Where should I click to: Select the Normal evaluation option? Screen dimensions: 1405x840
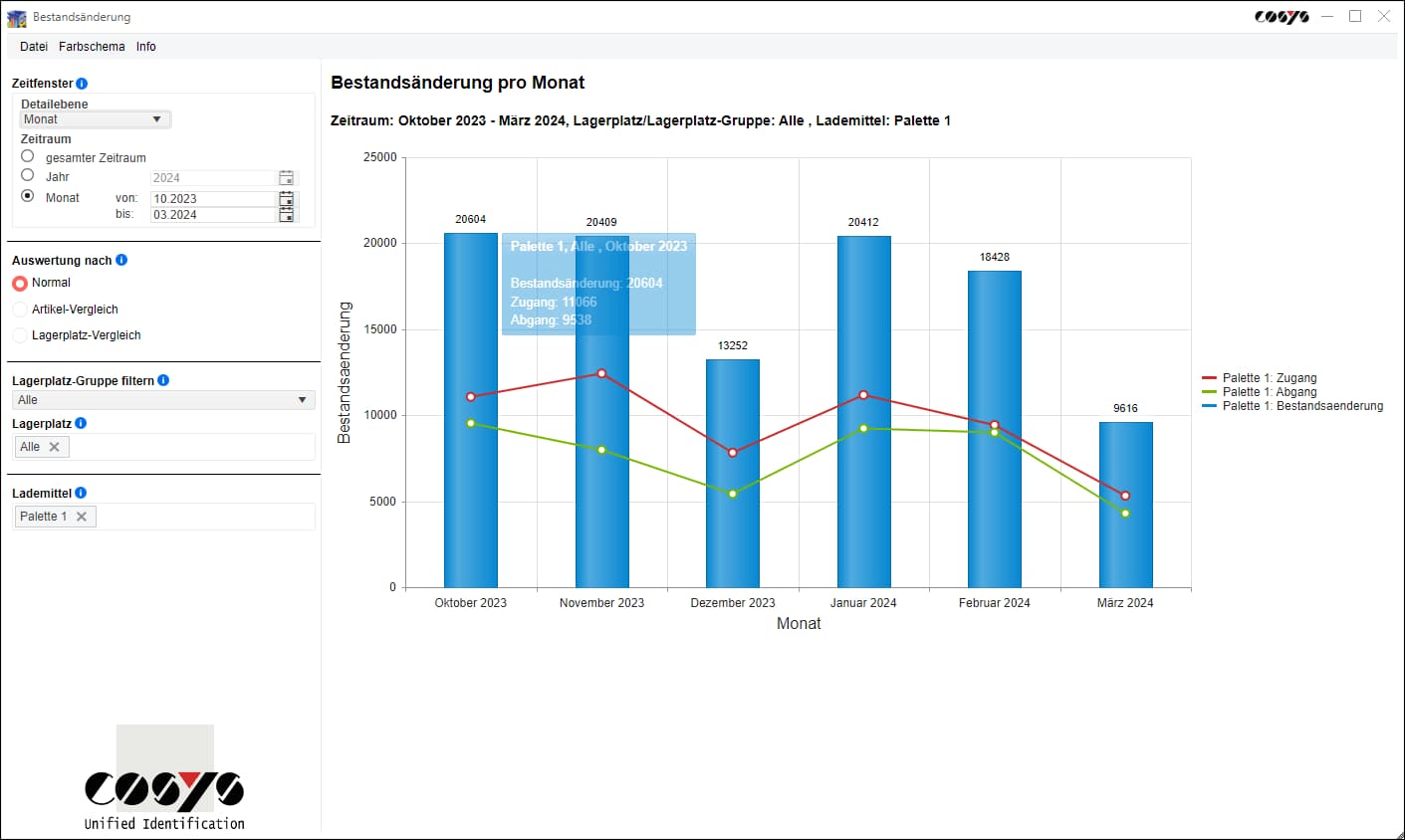20,284
